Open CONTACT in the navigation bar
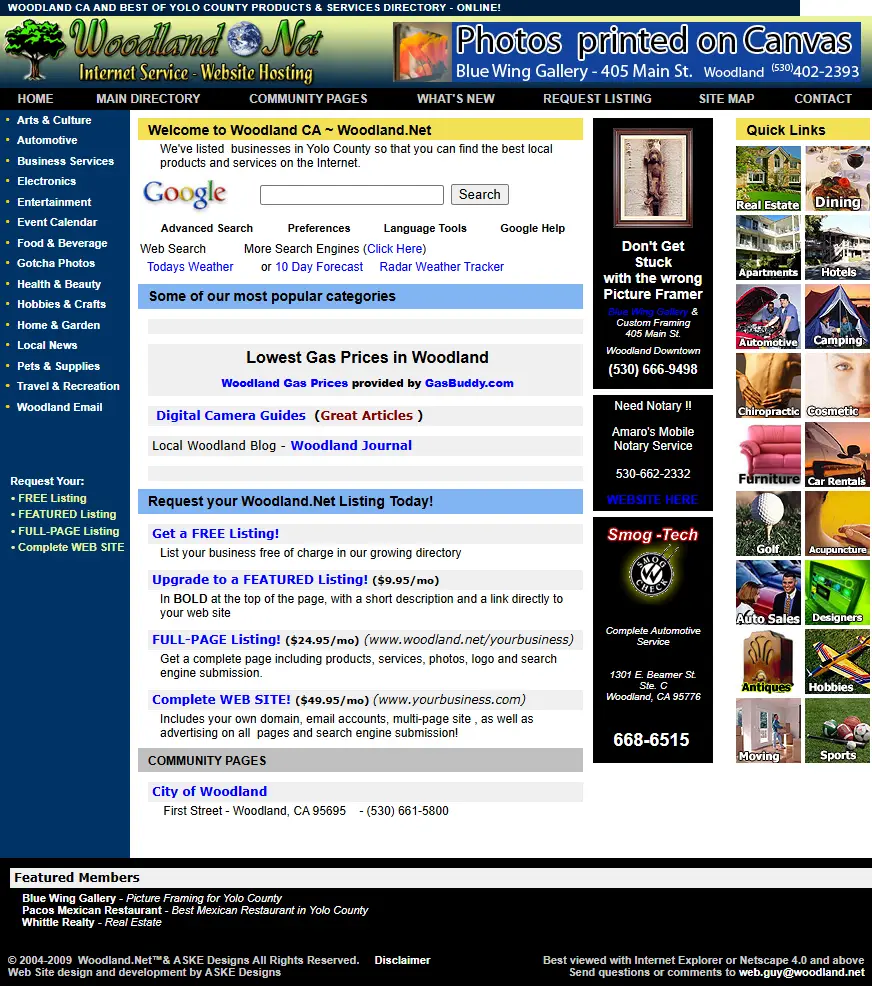The width and height of the screenshot is (872, 986). 823,99
